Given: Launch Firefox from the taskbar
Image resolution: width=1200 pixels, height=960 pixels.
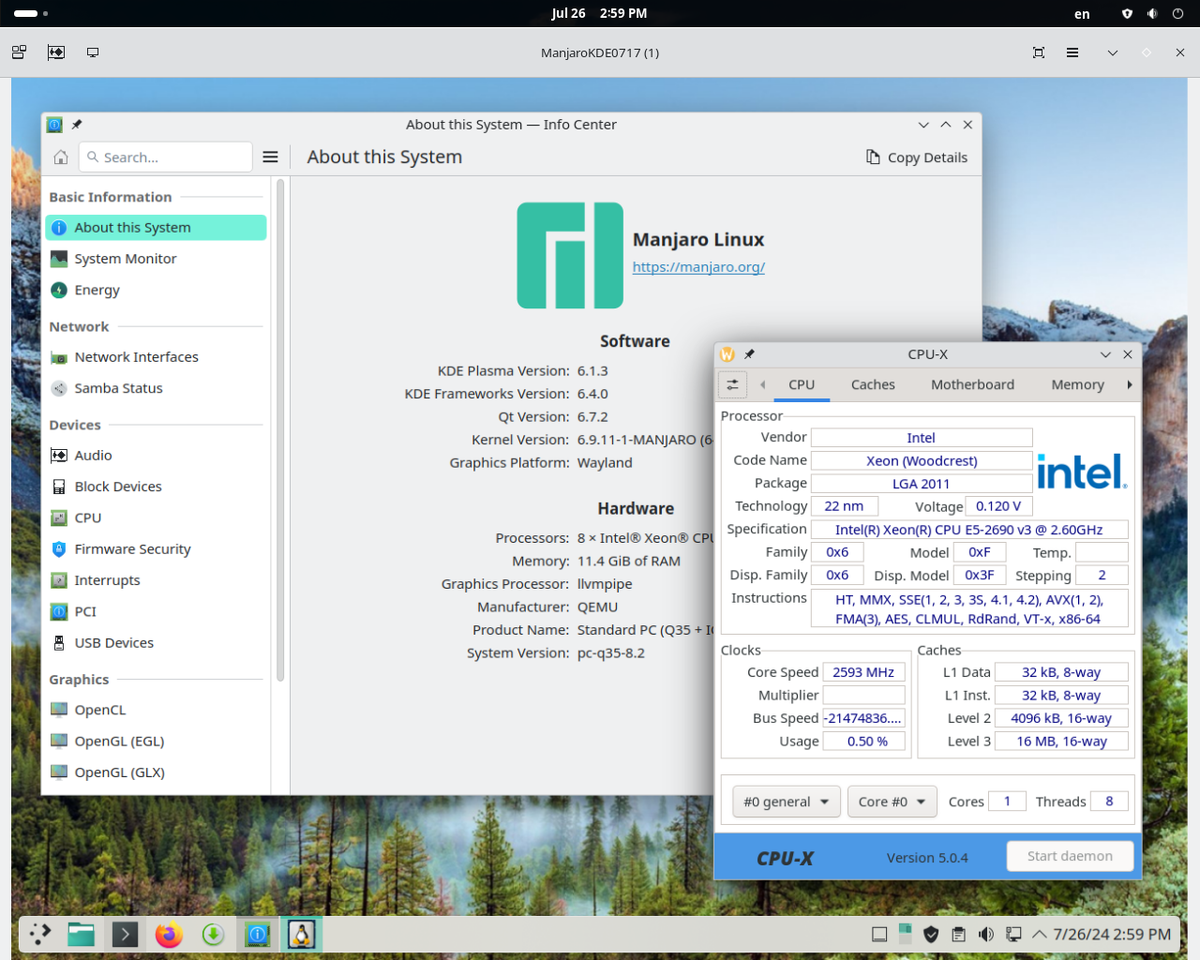Looking at the screenshot, I should coord(168,934).
